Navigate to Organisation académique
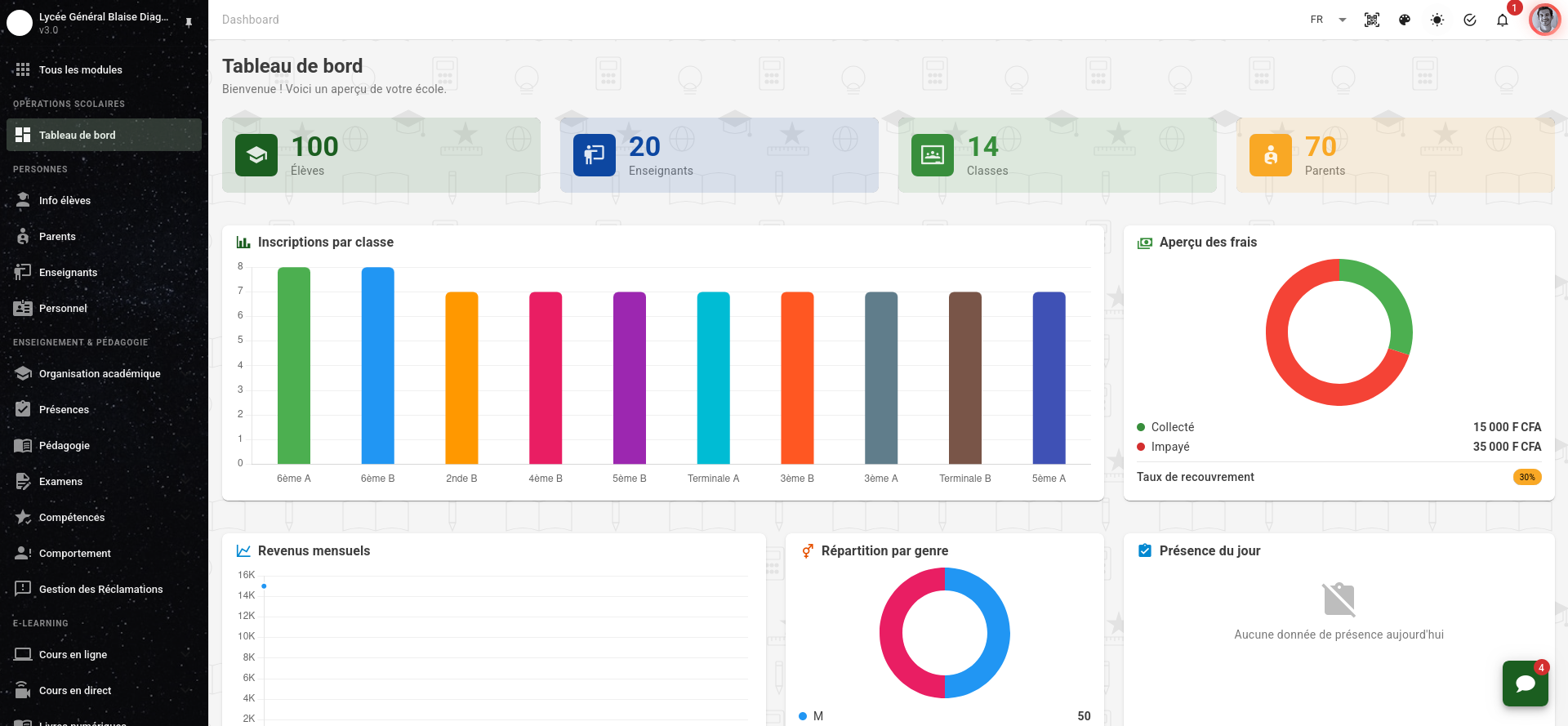 [104, 373]
